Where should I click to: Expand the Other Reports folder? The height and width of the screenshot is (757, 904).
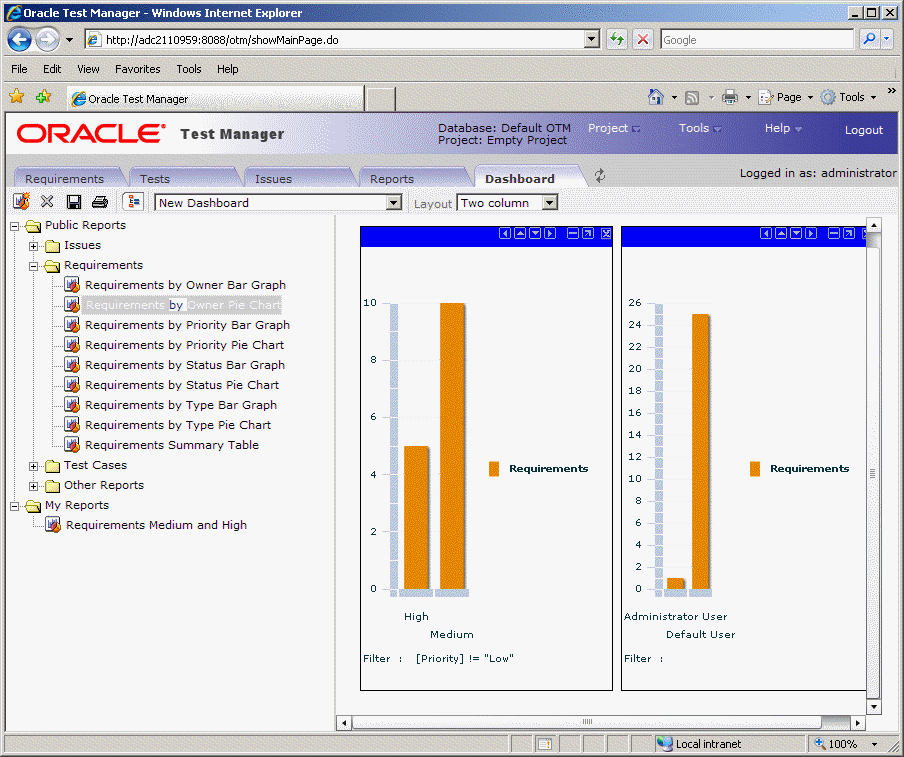[34, 487]
